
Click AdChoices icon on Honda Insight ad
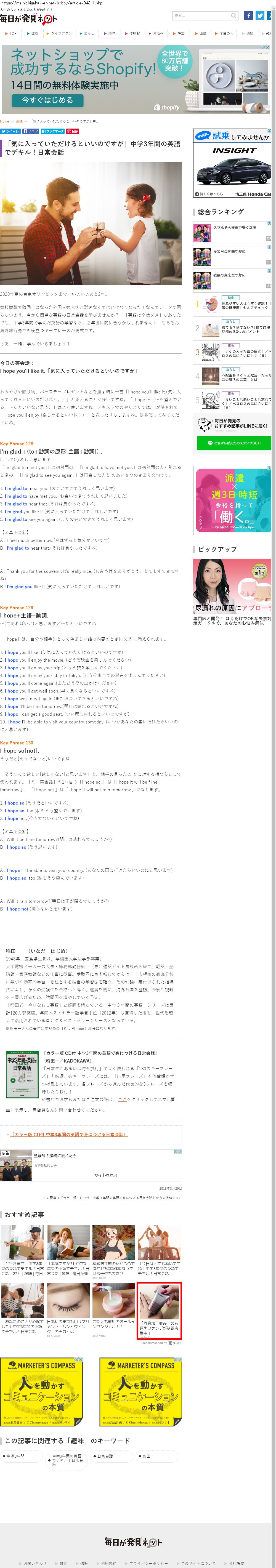269,131
